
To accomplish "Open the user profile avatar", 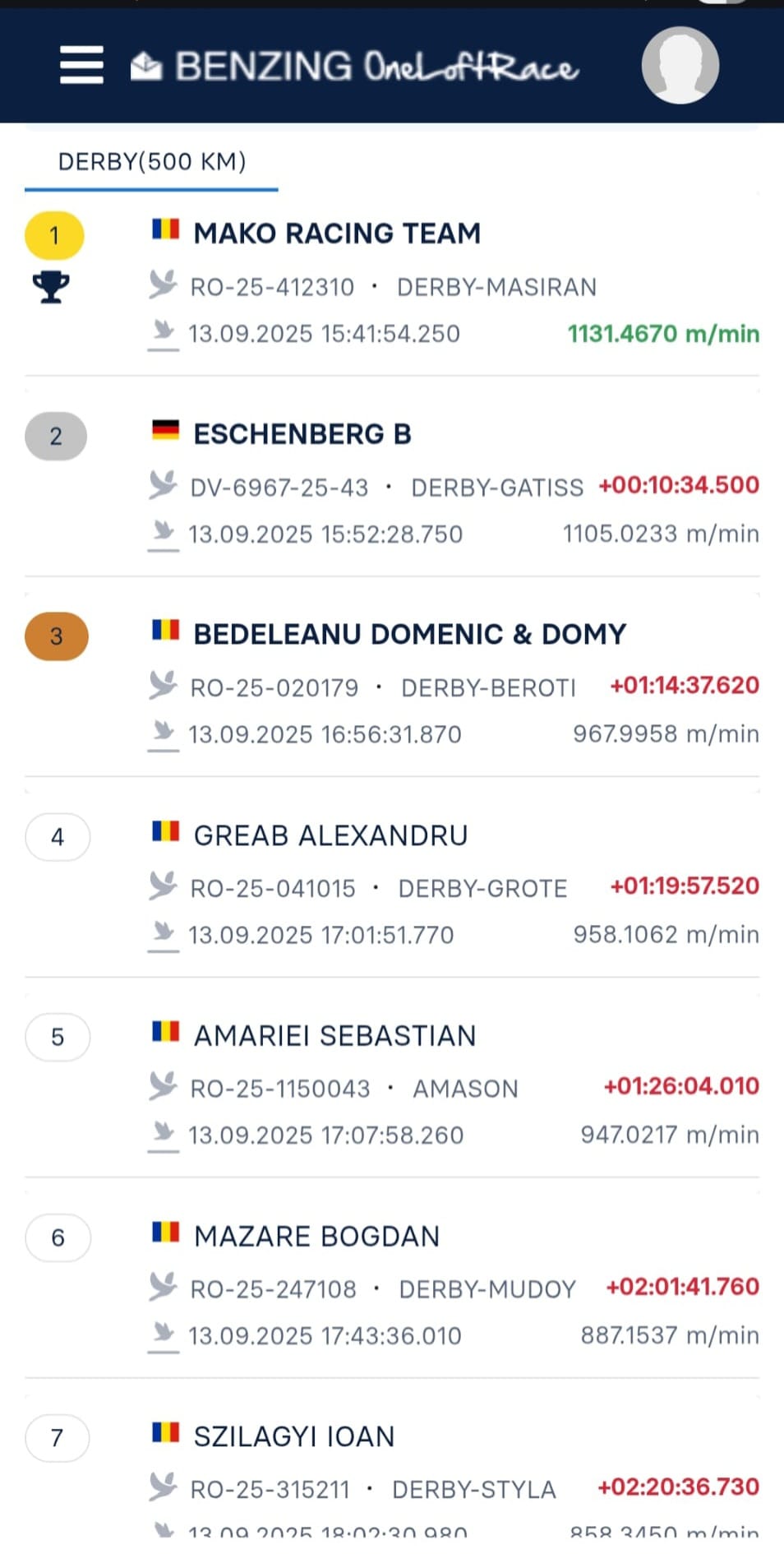I will (x=680, y=65).
